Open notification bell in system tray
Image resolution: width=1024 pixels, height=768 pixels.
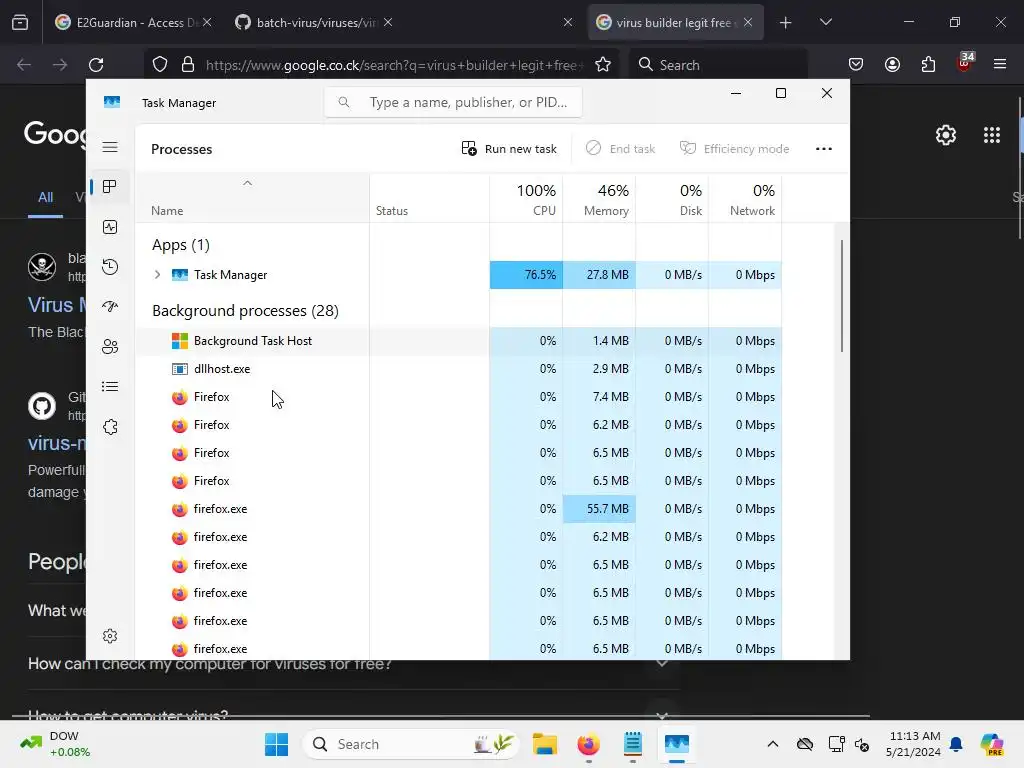click(x=956, y=744)
